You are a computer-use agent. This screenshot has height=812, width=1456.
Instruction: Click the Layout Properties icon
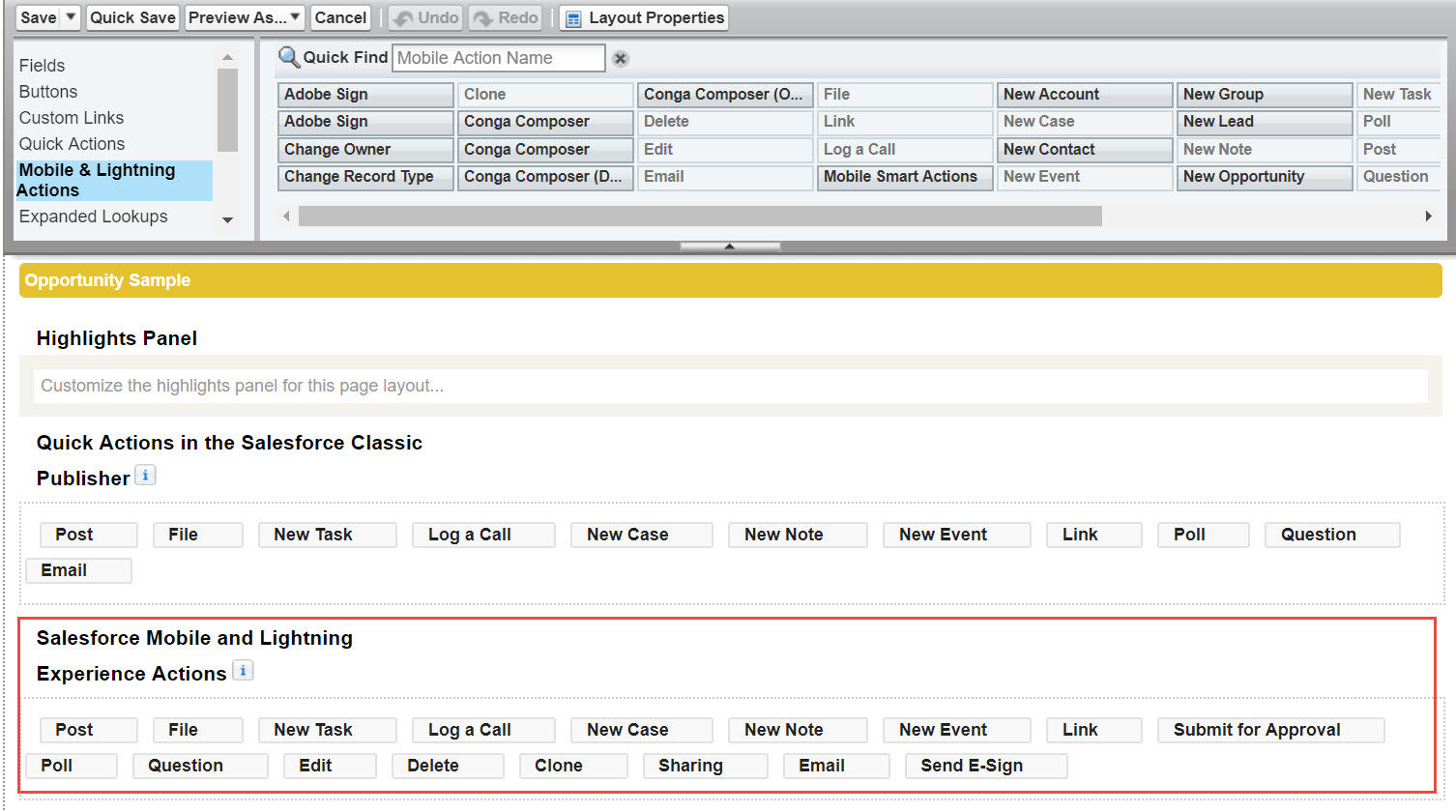(572, 18)
